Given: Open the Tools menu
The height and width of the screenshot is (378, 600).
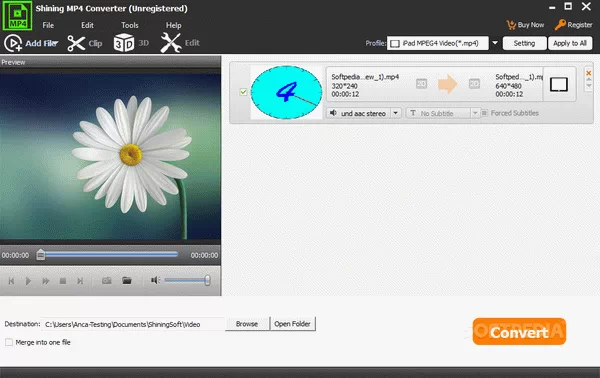Looking at the screenshot, I should click(x=130, y=25).
